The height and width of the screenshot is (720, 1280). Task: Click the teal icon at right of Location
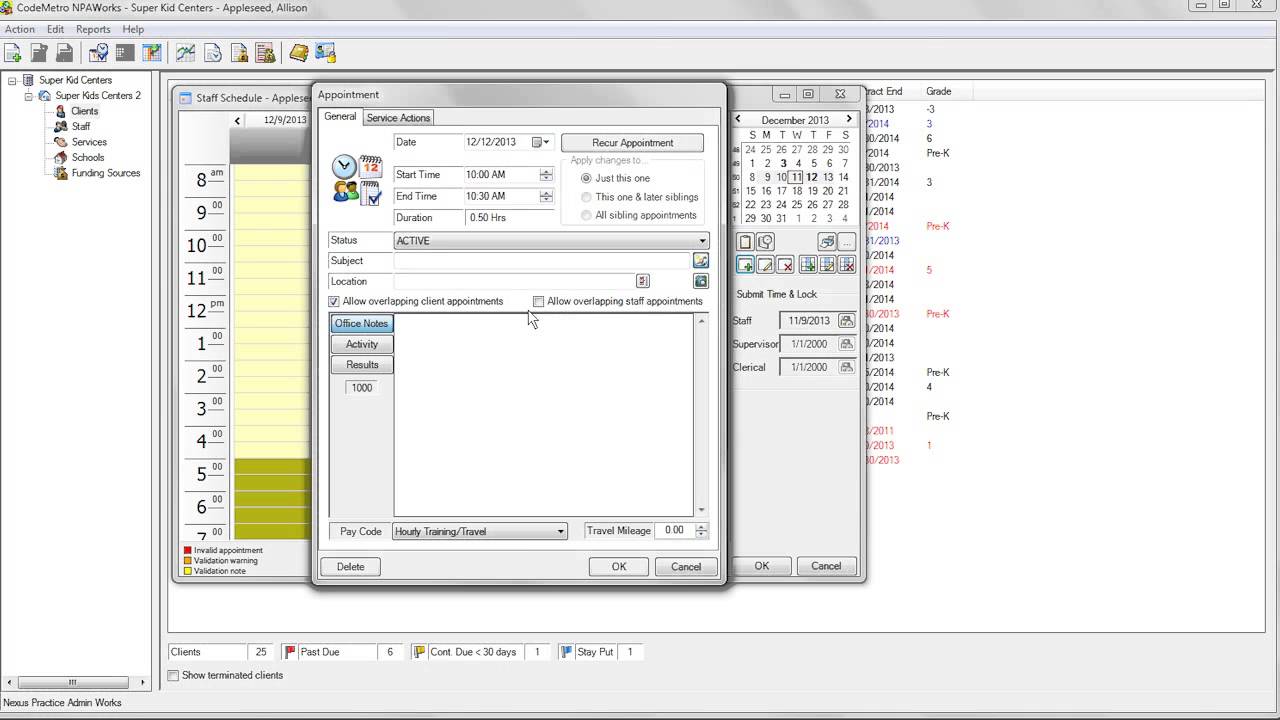tap(700, 282)
